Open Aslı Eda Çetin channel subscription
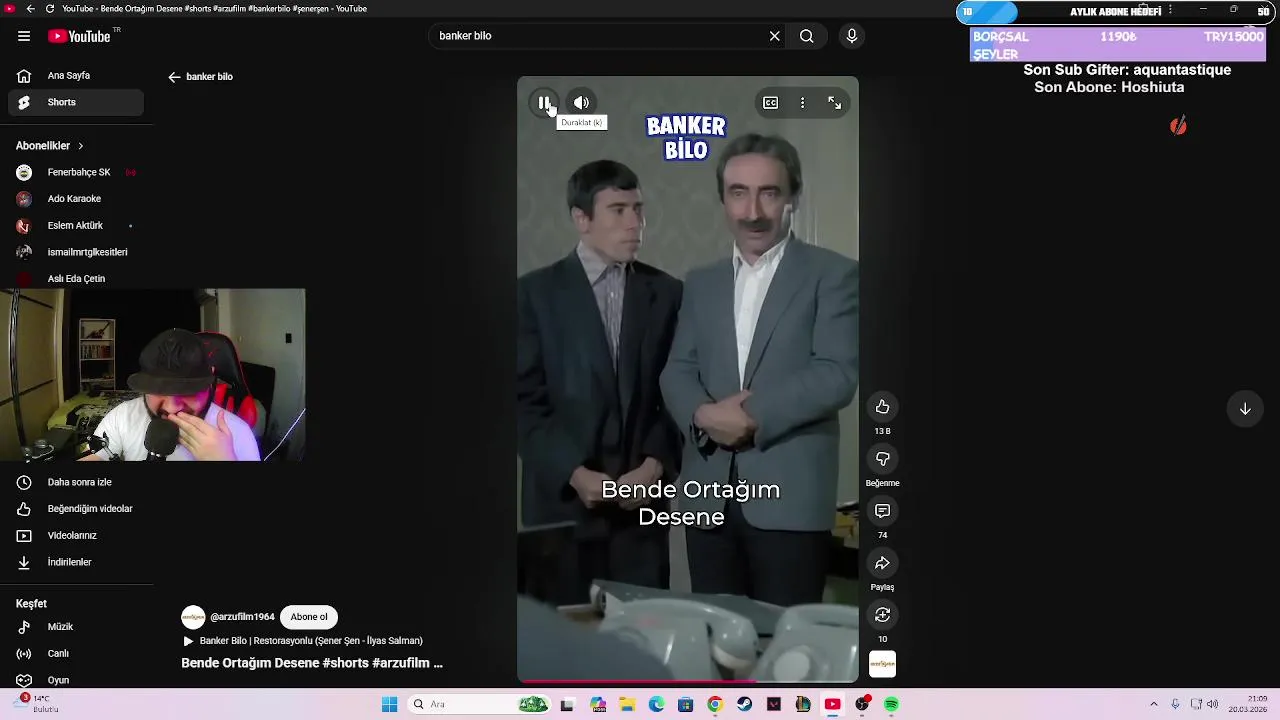This screenshot has height=720, width=1280. 76,279
